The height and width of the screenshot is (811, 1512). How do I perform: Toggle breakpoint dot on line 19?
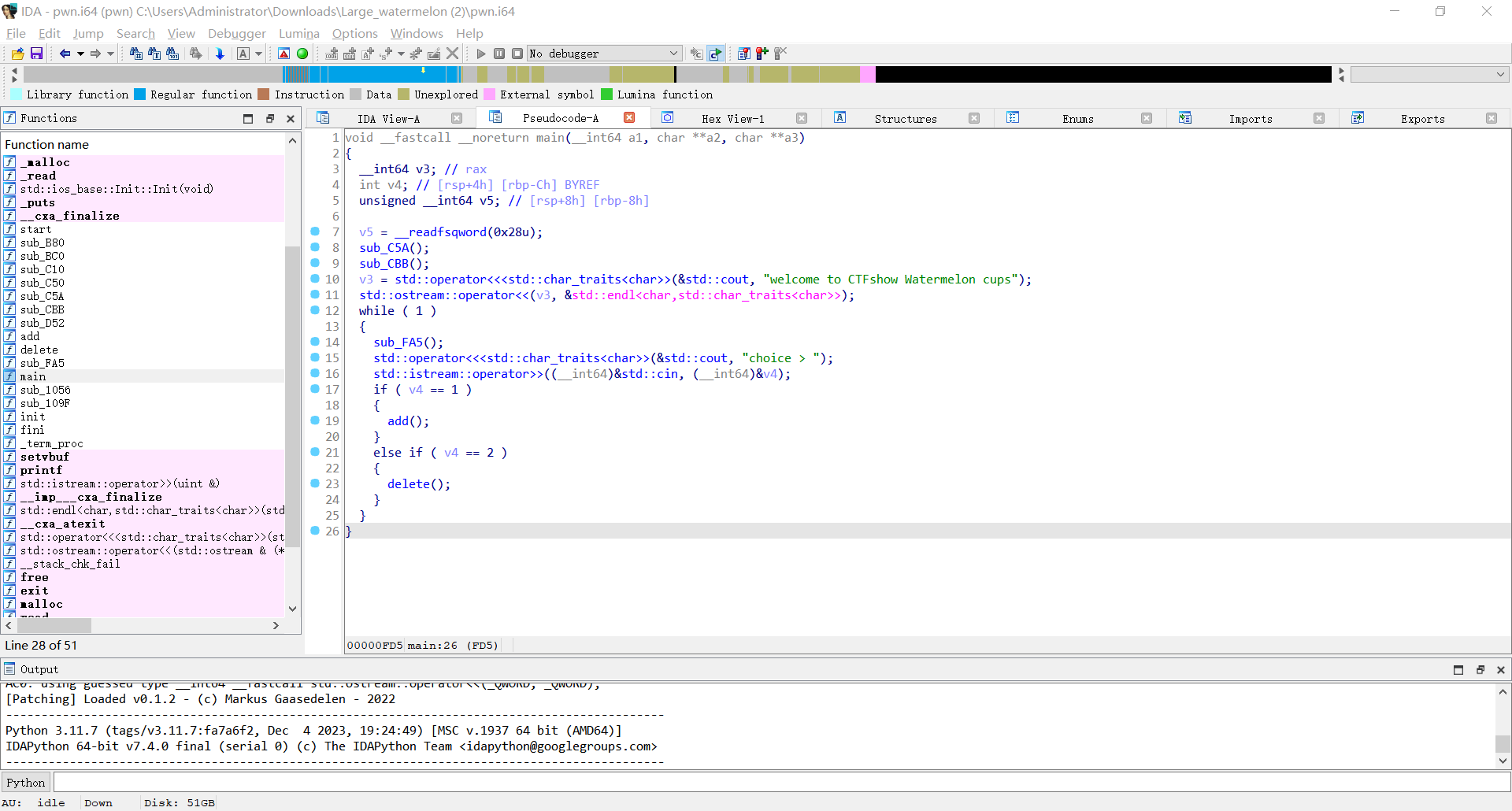coord(315,420)
